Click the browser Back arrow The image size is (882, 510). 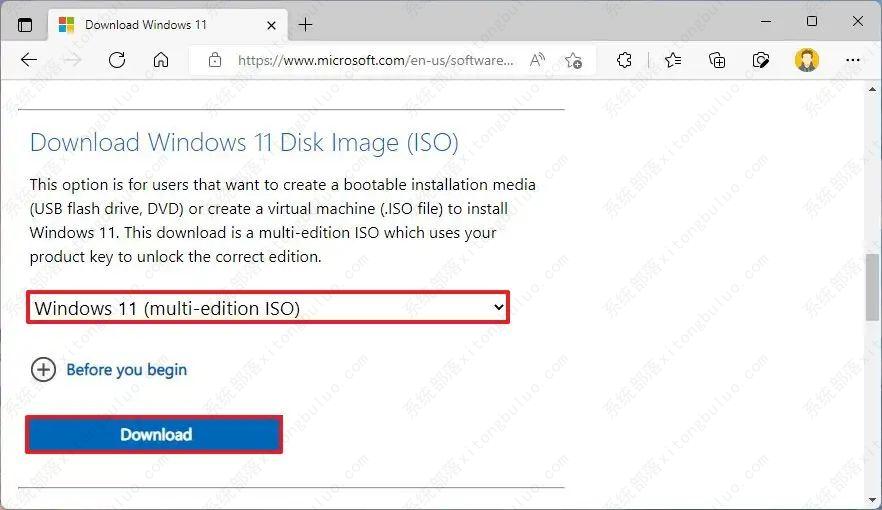click(29, 60)
